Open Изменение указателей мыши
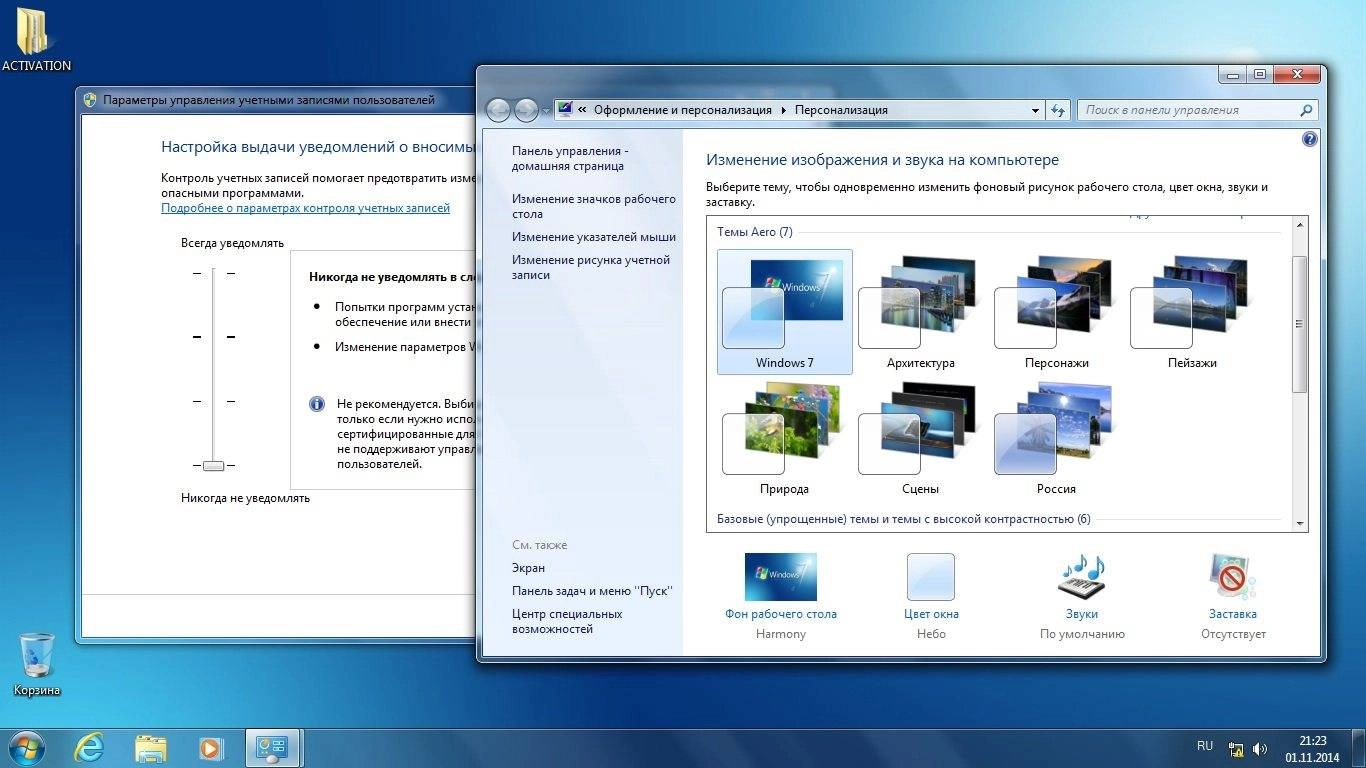Image resolution: width=1366 pixels, height=768 pixels. 594,237
